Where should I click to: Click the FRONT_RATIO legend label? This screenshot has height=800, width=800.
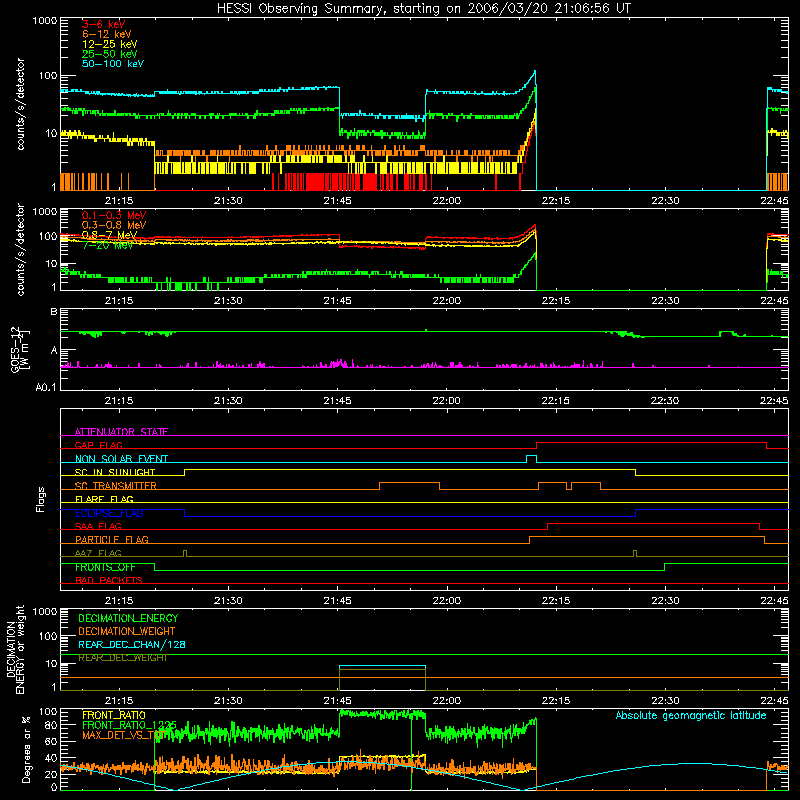pos(114,715)
